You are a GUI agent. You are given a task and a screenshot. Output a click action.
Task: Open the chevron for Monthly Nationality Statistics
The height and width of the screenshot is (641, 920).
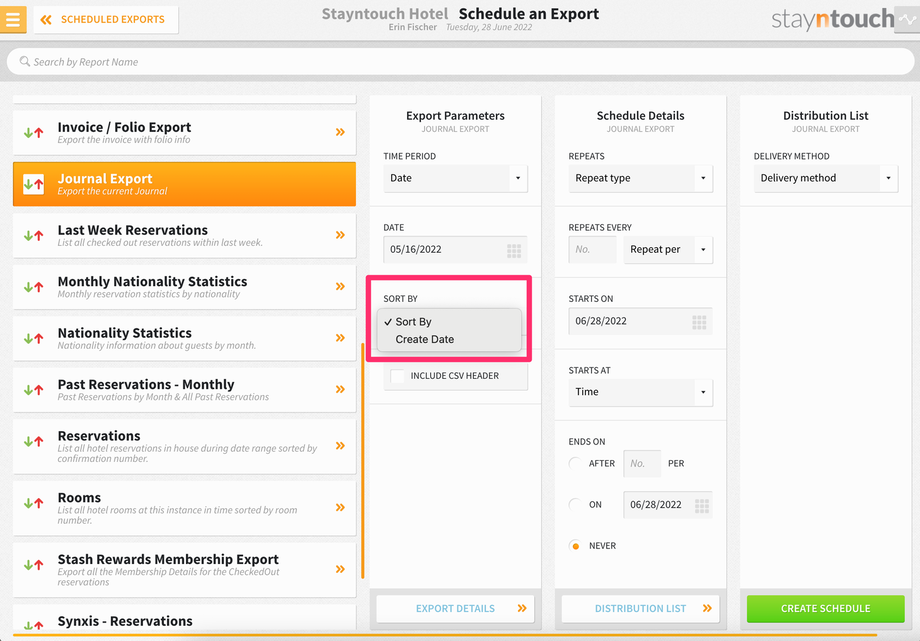pyautogui.click(x=340, y=286)
